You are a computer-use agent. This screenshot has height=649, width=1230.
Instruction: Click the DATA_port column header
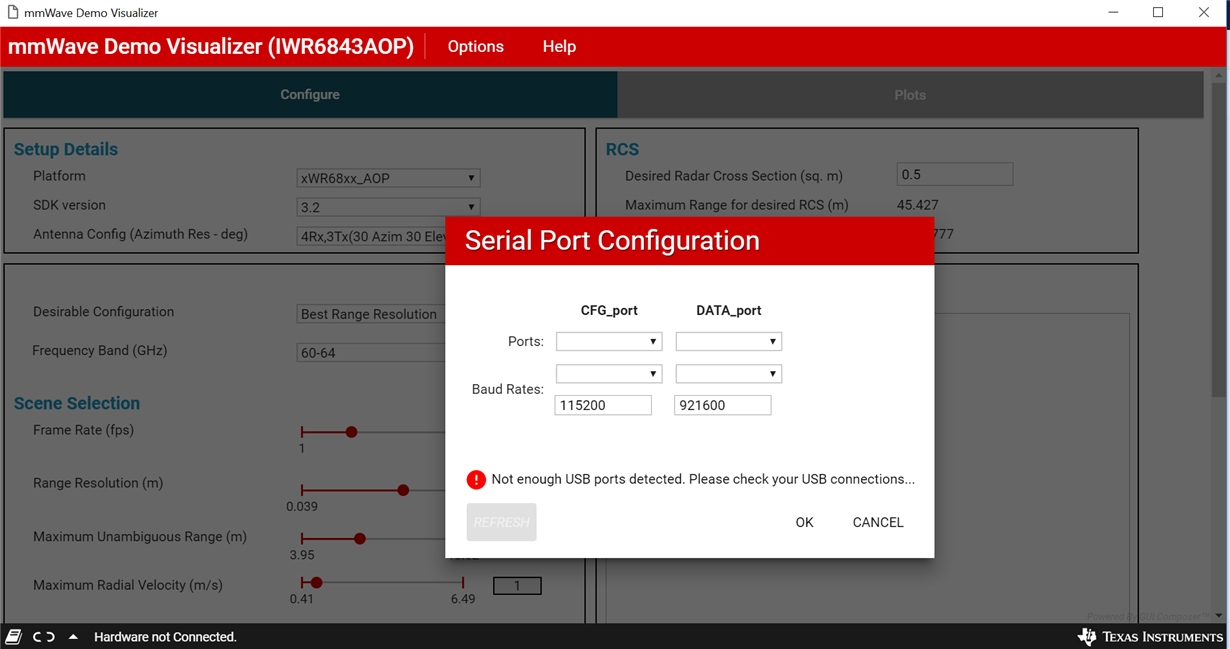(728, 310)
